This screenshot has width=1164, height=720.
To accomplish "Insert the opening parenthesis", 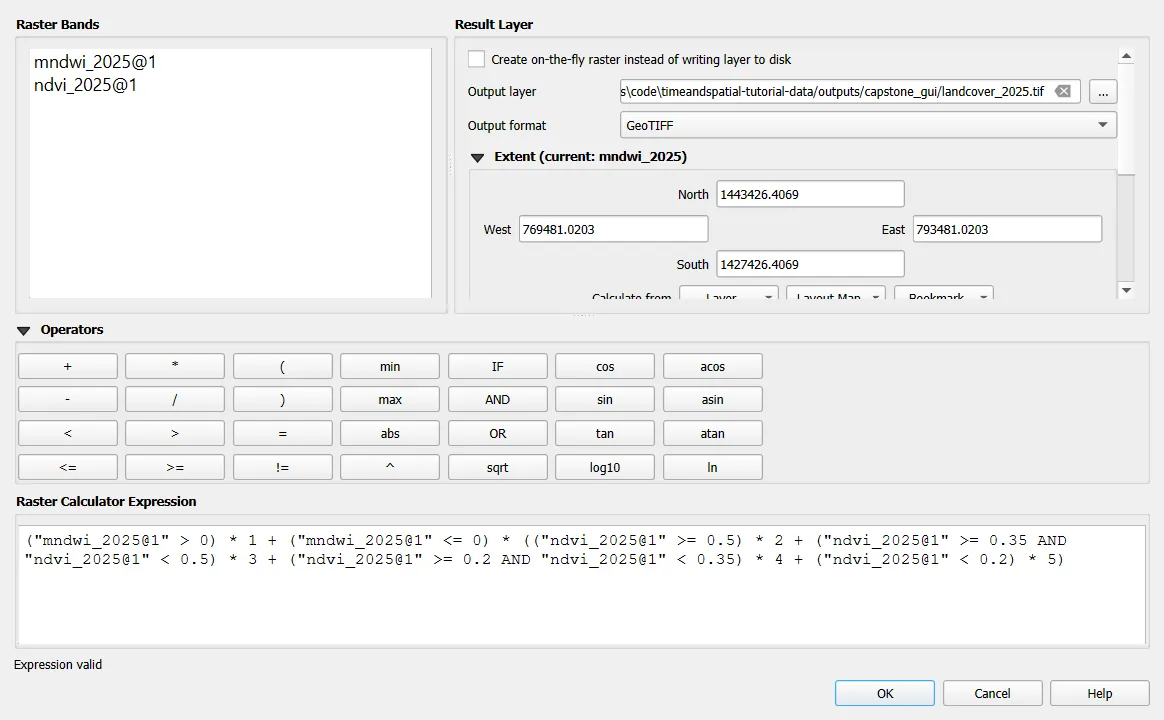I will [x=283, y=366].
